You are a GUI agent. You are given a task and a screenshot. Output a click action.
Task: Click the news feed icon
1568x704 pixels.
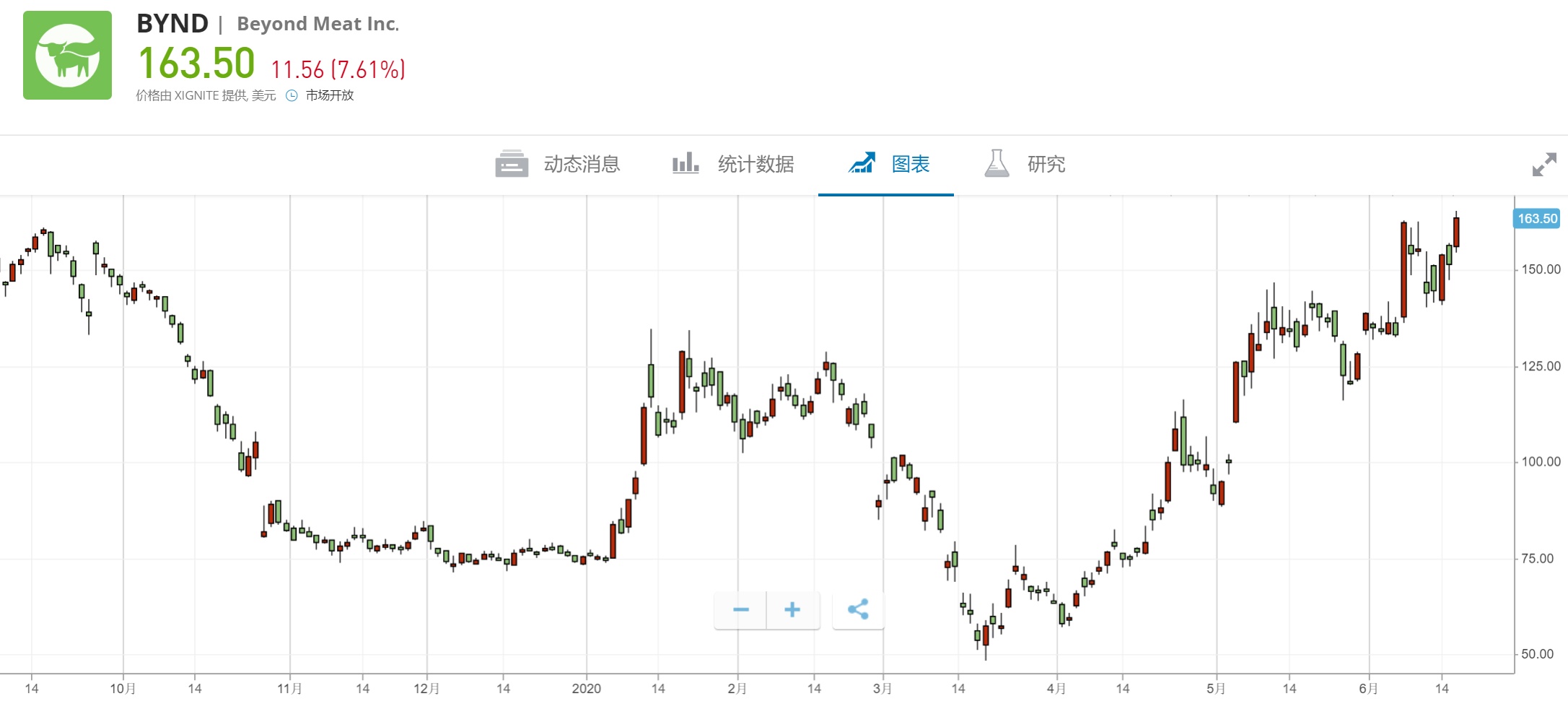click(511, 164)
